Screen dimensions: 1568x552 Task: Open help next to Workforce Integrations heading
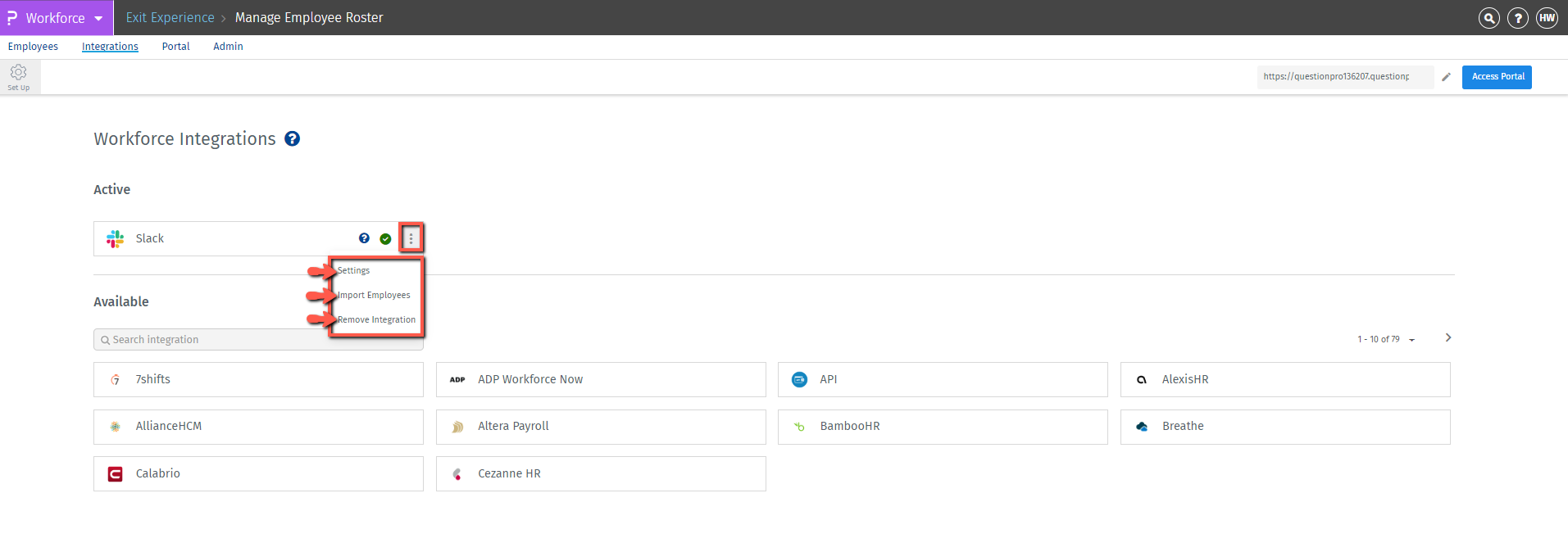(292, 139)
